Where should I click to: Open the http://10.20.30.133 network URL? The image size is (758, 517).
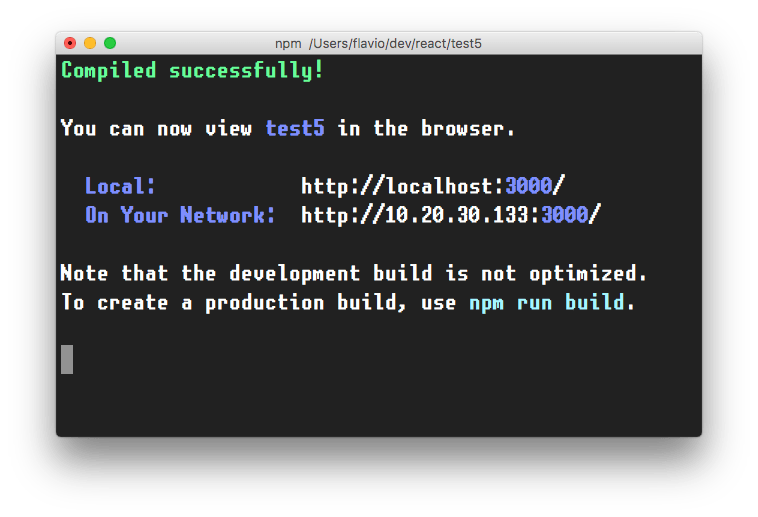point(418,216)
